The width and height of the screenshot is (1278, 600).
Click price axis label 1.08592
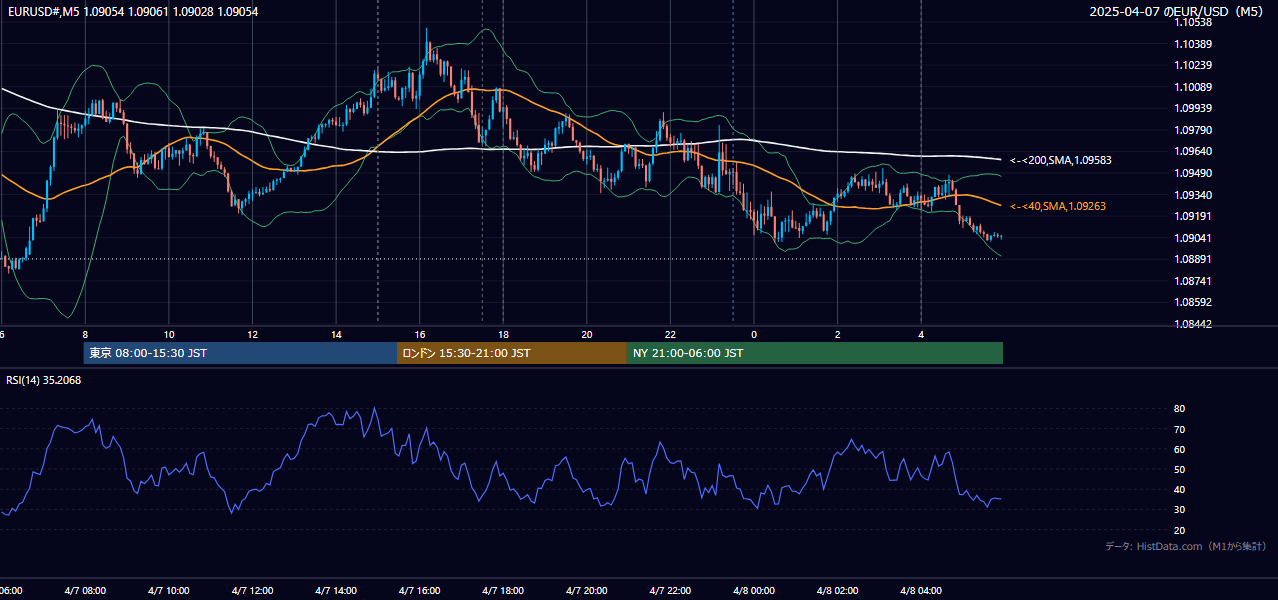[1193, 302]
